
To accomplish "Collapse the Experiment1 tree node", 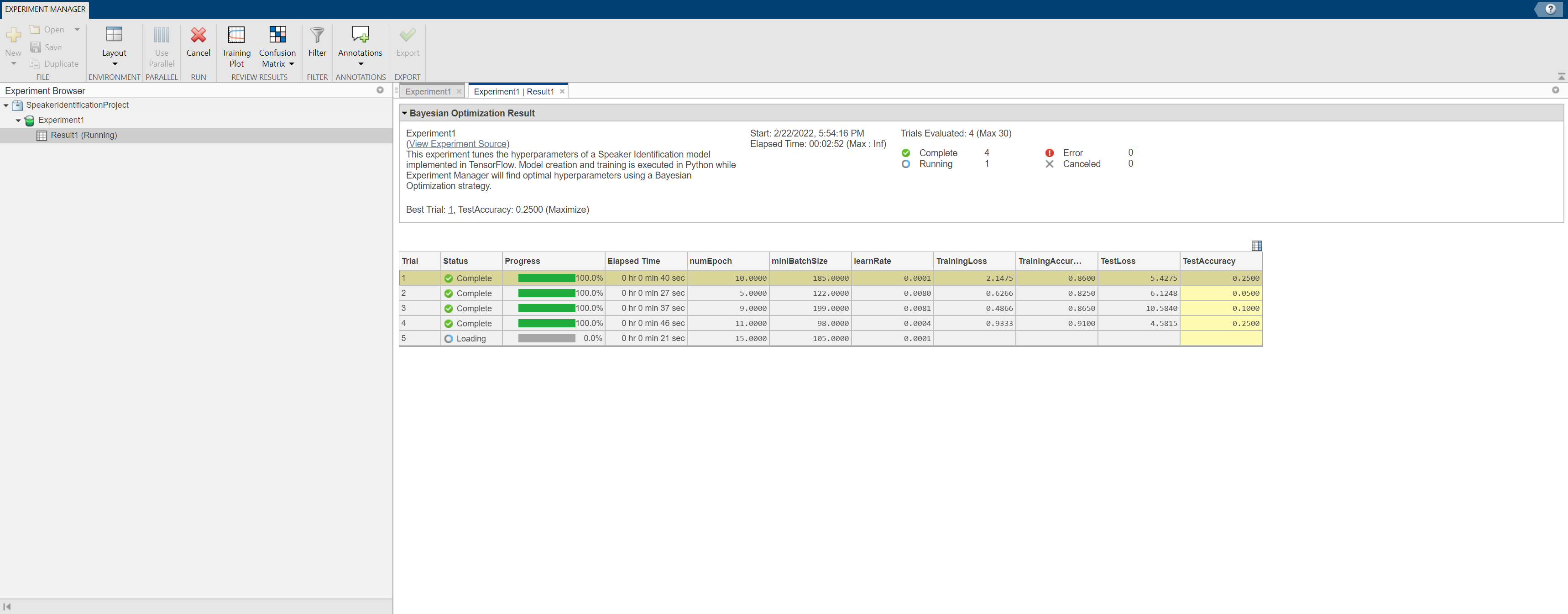I will coord(18,121).
